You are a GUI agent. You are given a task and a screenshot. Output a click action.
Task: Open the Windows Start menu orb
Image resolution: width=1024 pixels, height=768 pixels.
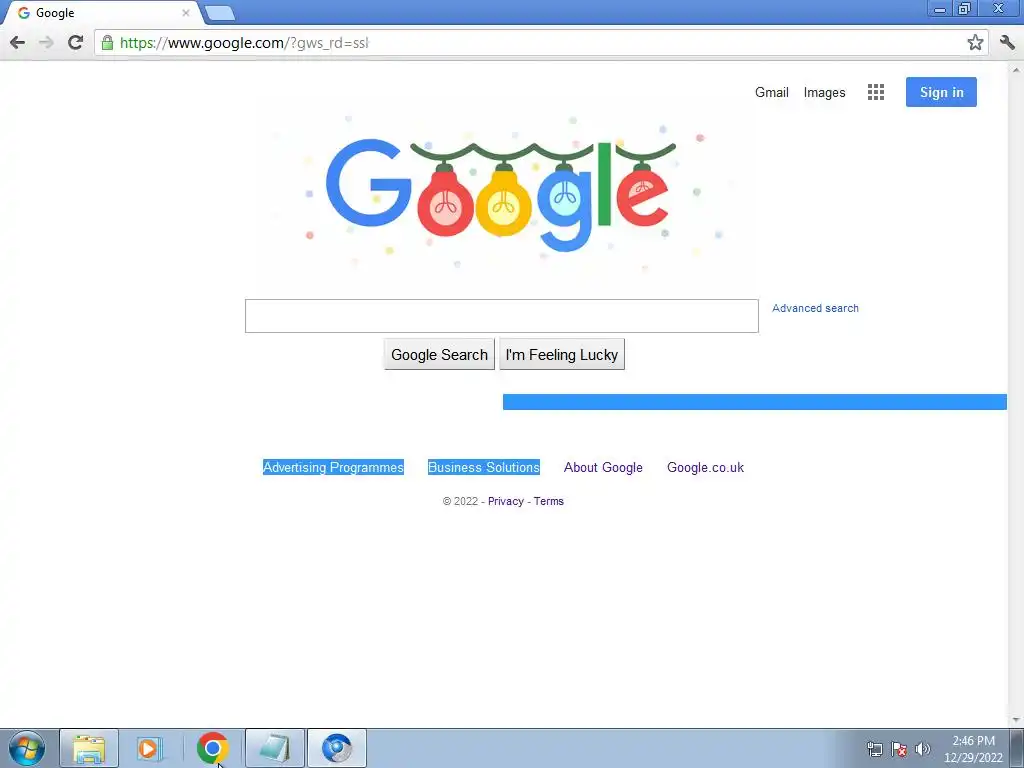click(27, 748)
